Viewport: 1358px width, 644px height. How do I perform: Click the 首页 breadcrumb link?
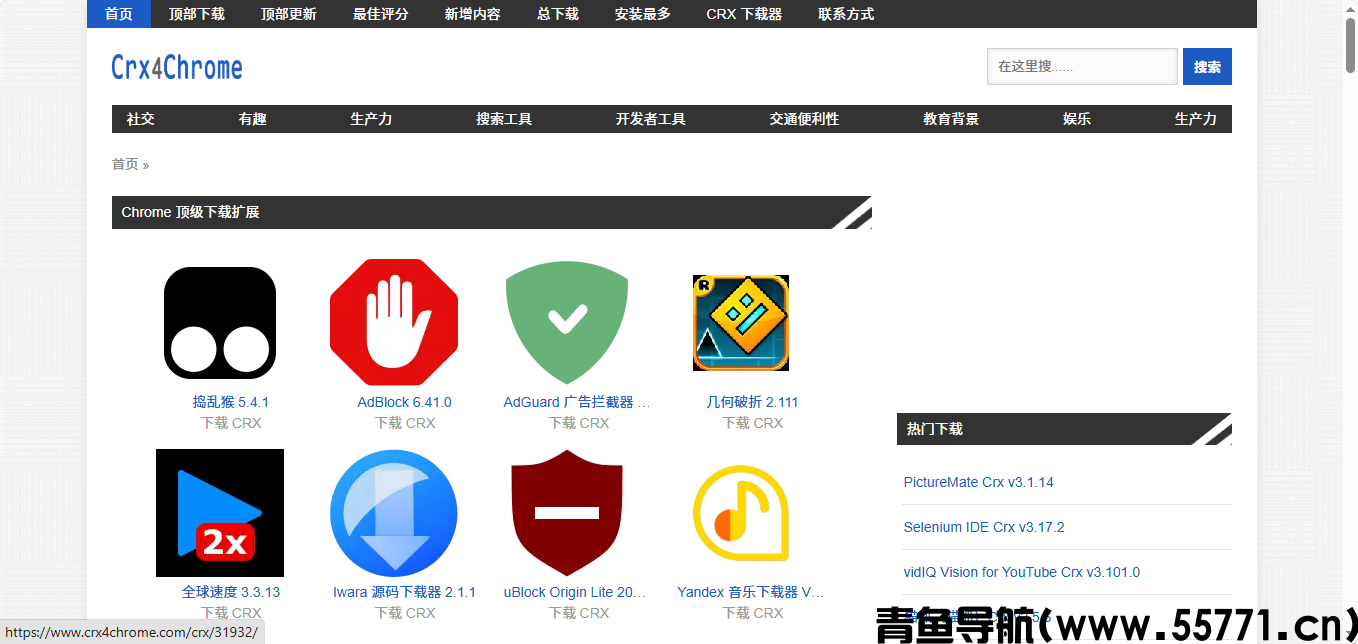point(125,164)
